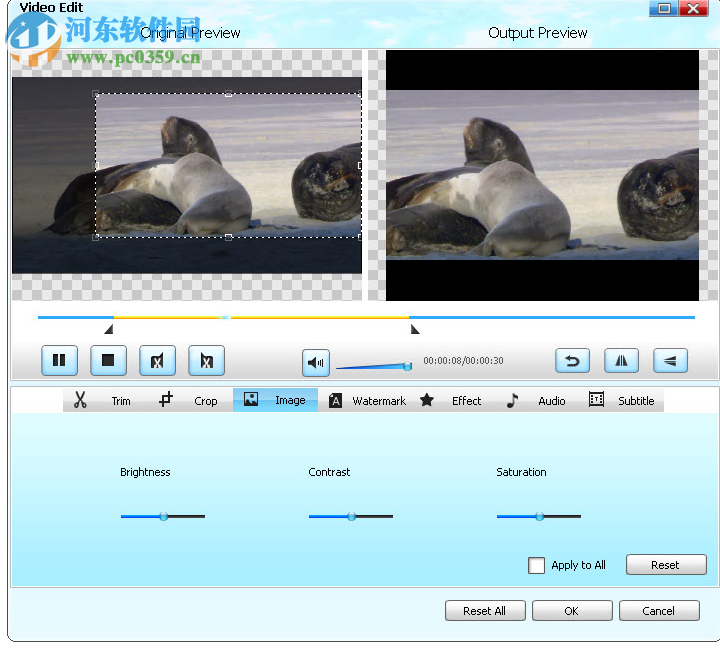Adjust the Saturation slider
Image resolution: width=720 pixels, height=648 pixels.
539,517
